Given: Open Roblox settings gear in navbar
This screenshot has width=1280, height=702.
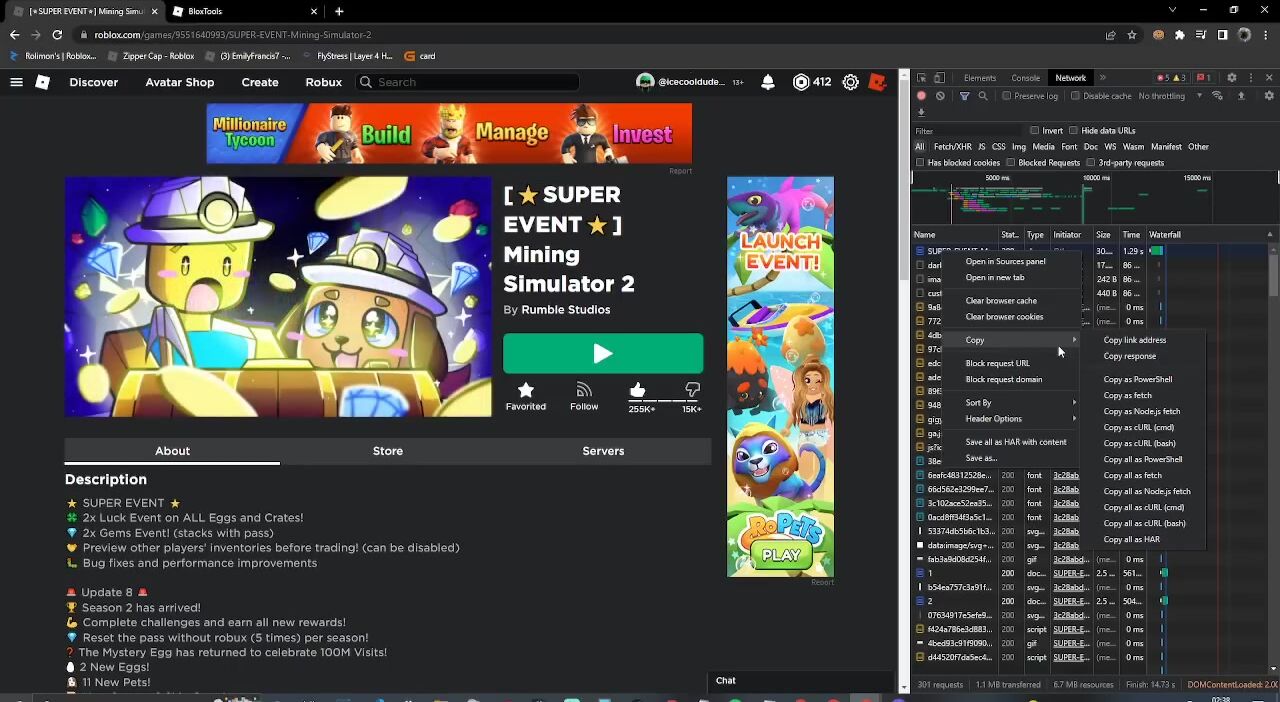Looking at the screenshot, I should [x=850, y=82].
